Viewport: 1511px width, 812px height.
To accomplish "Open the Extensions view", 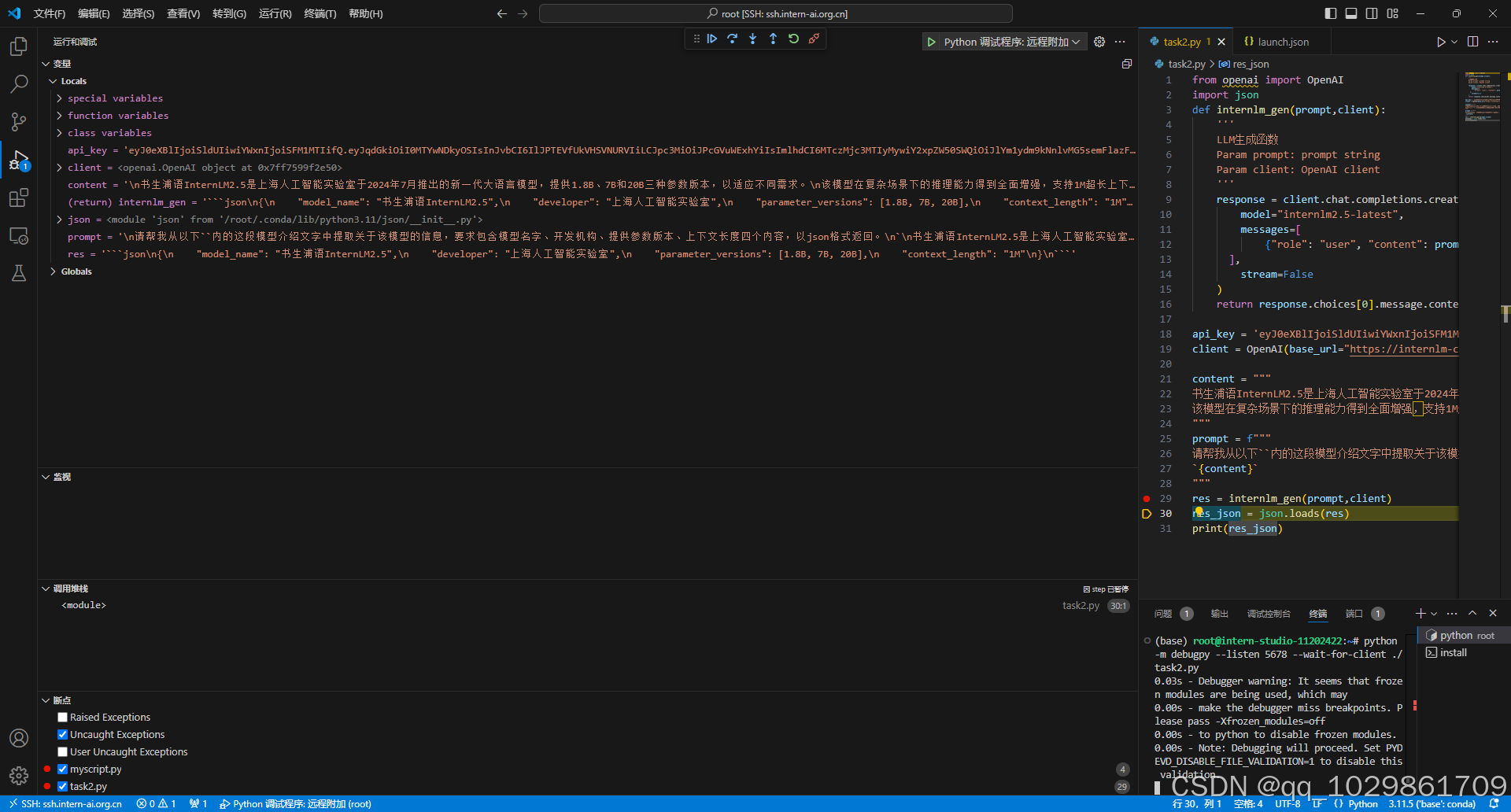I will [19, 197].
